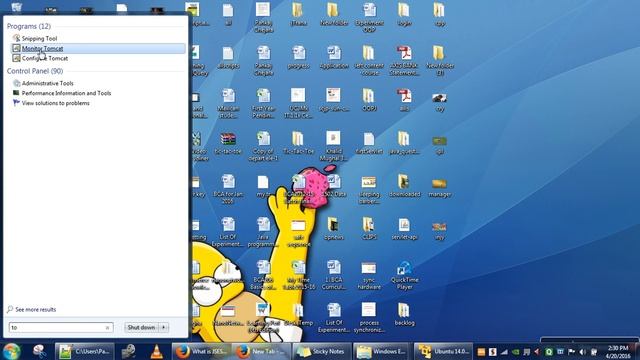Click the Windows Start orb
This screenshot has height=360, width=640.
tap(11, 351)
